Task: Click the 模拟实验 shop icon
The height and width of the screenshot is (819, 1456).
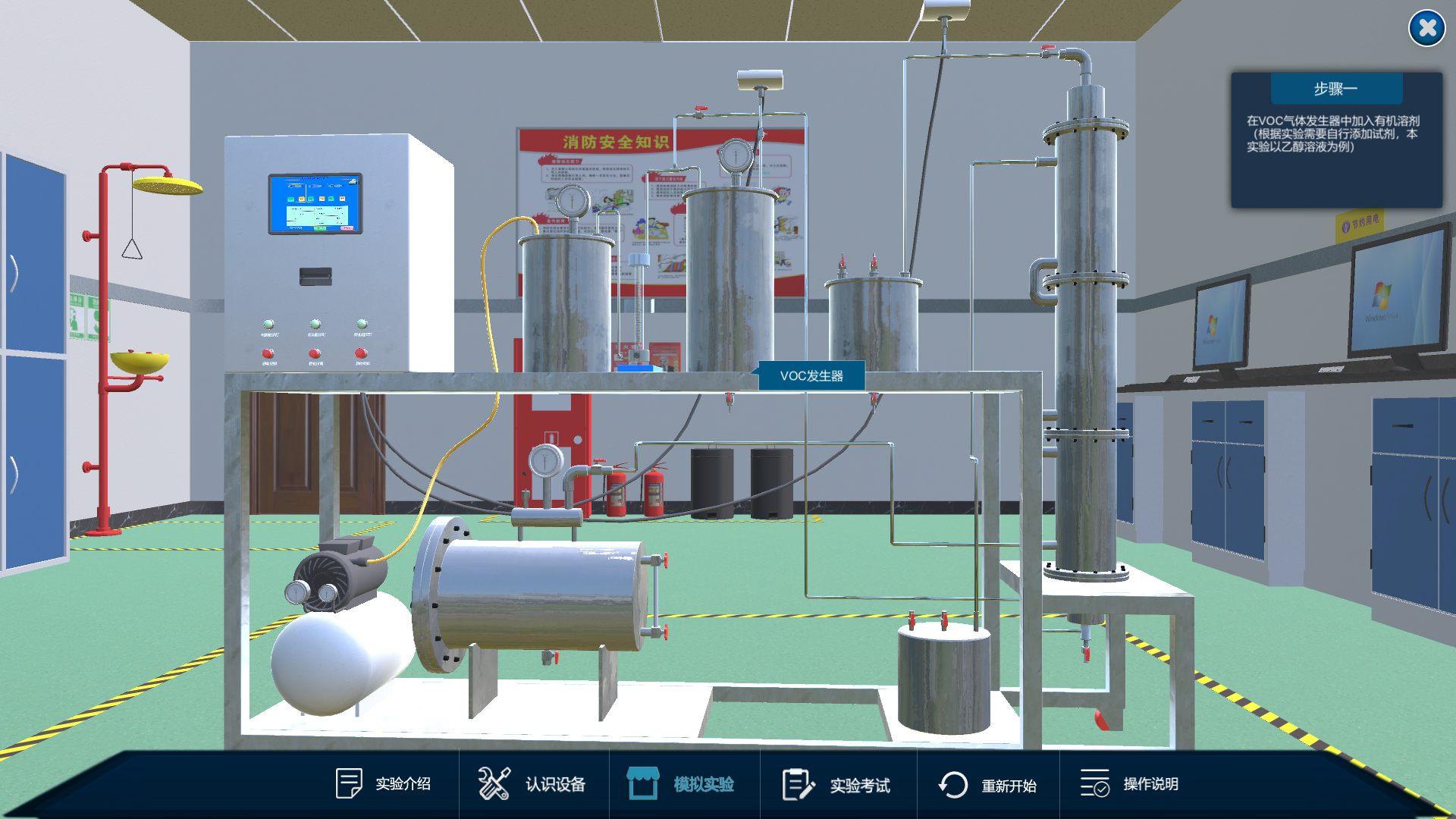Action: 642,783
